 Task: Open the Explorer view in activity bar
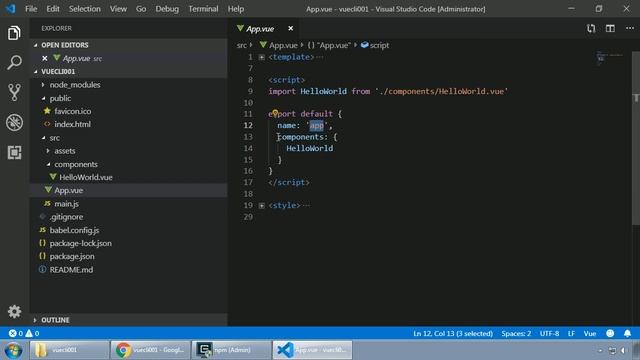point(14,33)
